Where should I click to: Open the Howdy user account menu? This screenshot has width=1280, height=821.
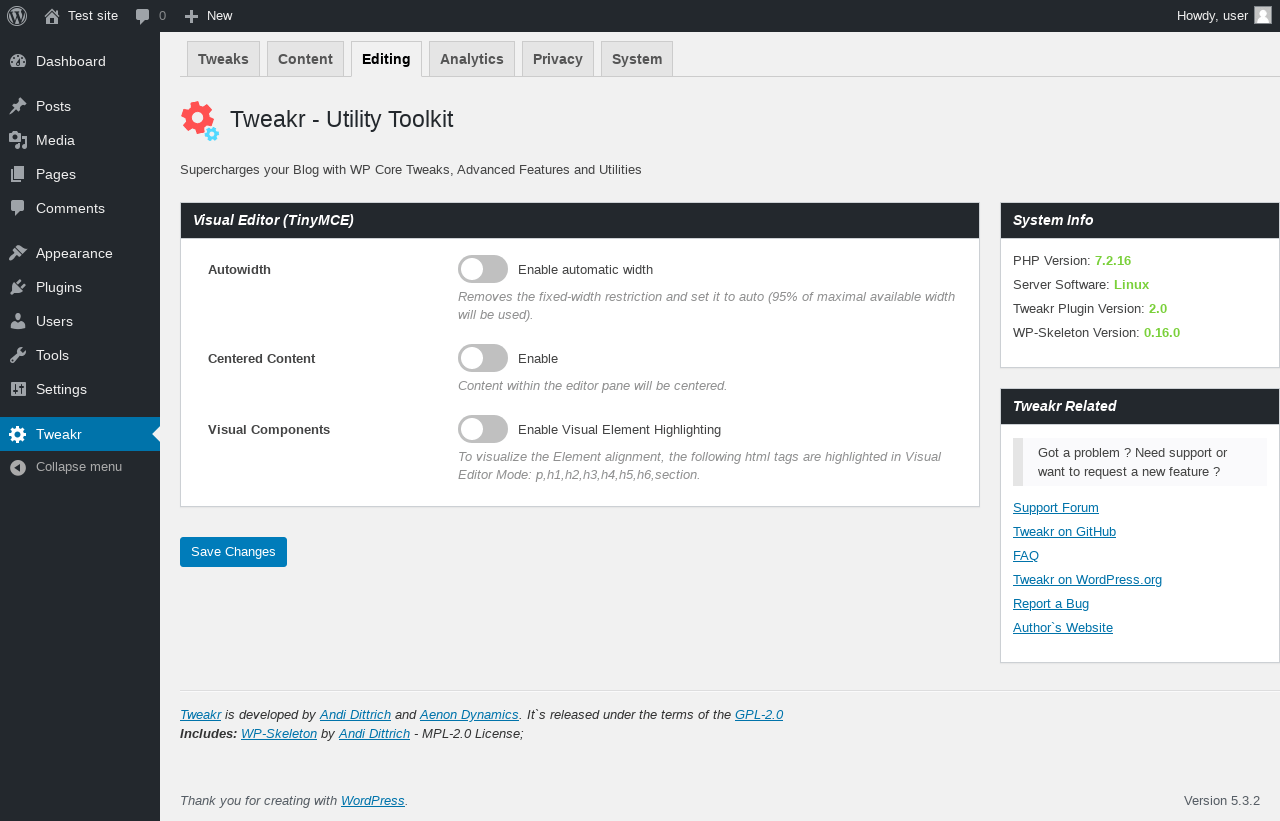pos(1212,16)
